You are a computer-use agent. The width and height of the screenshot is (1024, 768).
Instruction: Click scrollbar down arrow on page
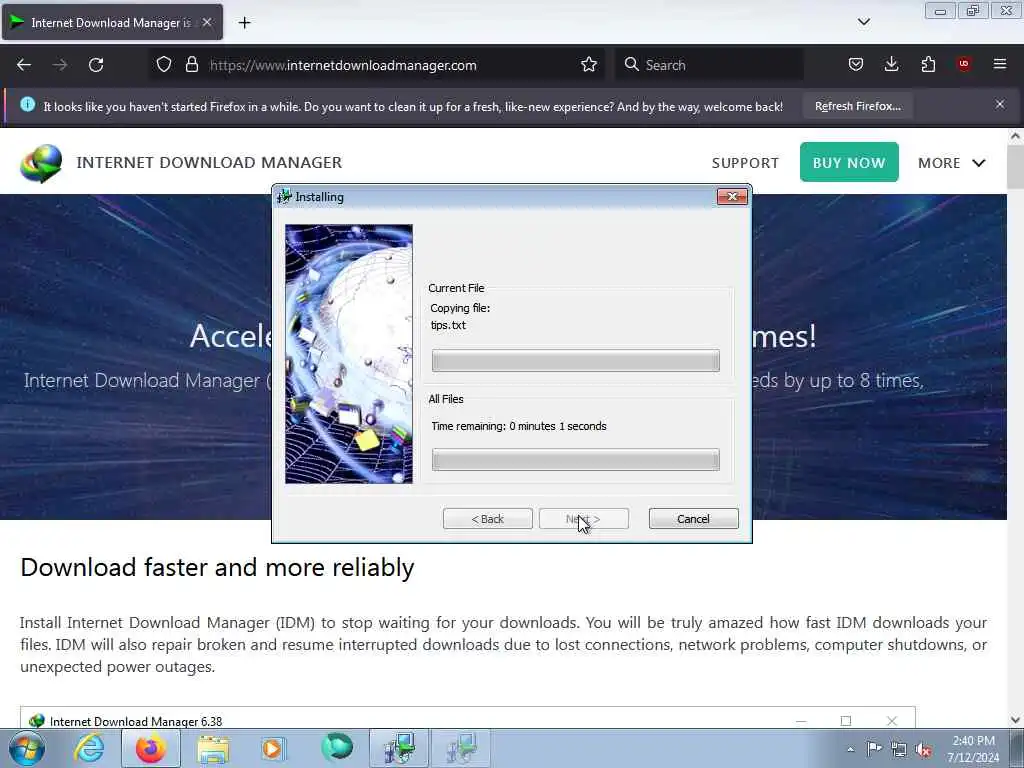[x=1015, y=720]
